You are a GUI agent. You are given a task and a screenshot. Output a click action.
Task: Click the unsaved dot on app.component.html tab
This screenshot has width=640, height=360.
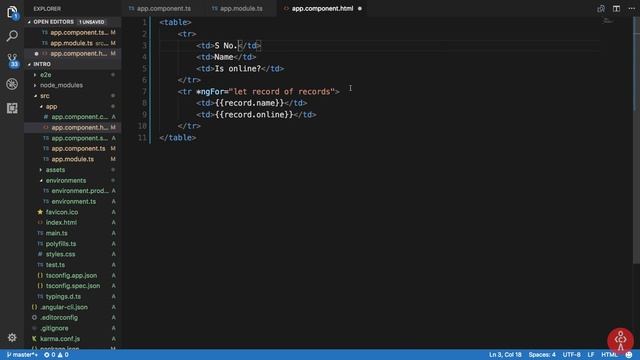click(360, 9)
